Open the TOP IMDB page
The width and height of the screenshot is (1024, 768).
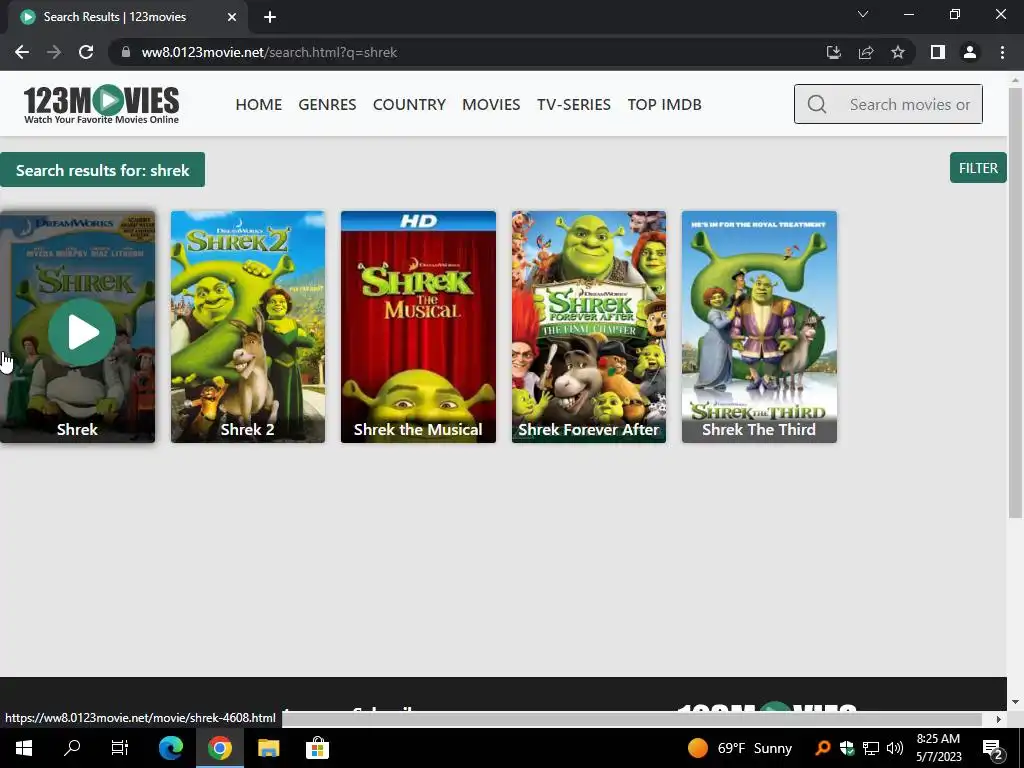664,104
